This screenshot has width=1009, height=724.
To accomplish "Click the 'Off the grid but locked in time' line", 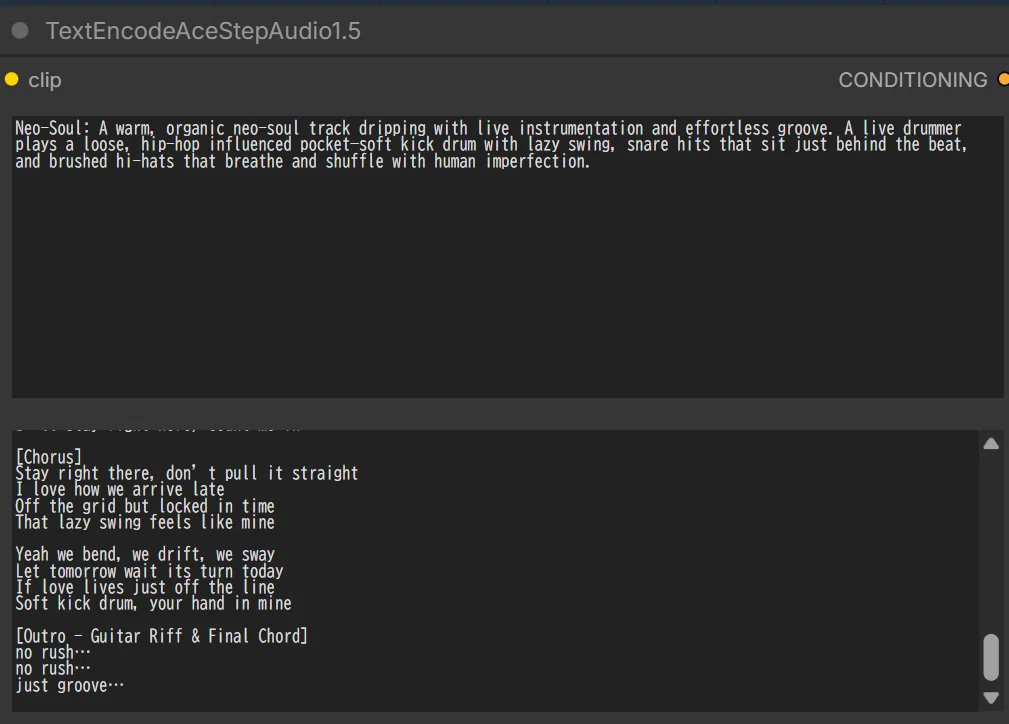I will pos(145,506).
